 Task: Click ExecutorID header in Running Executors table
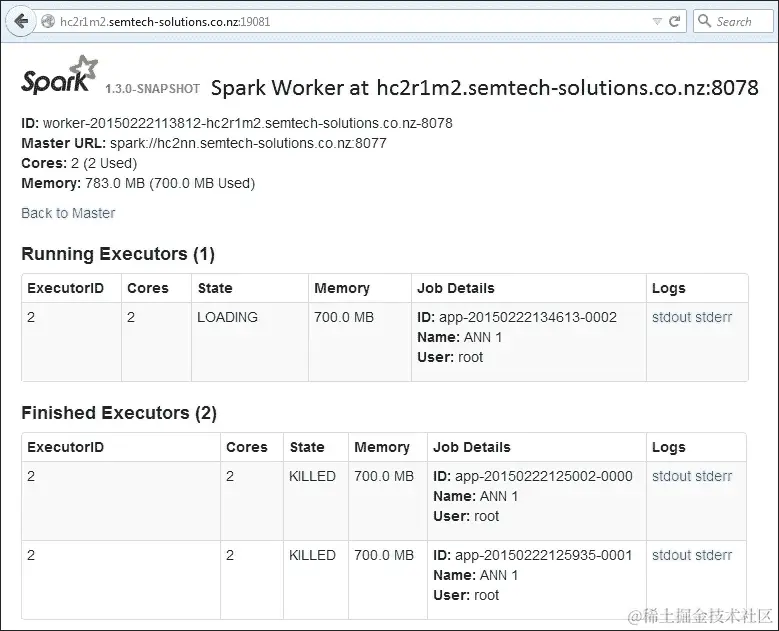66,288
